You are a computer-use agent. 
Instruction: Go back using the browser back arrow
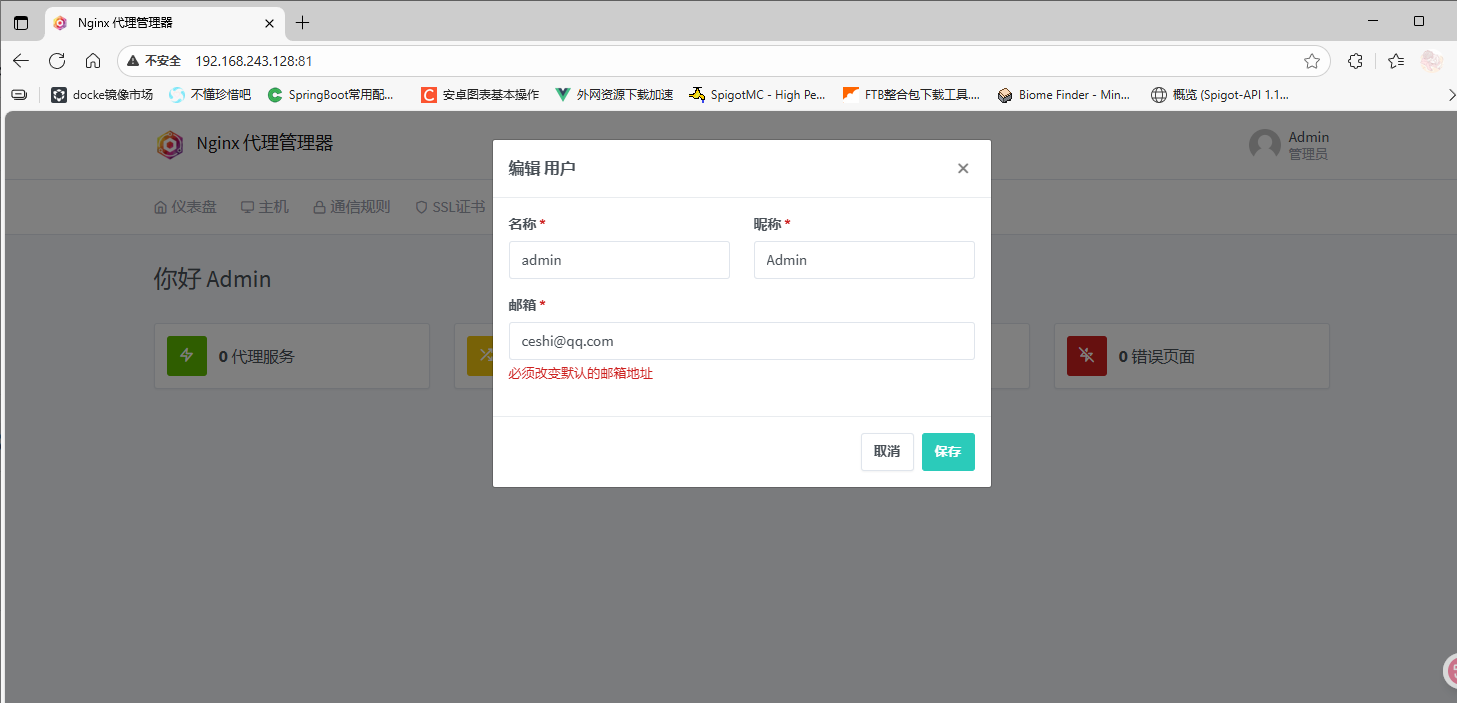21,61
